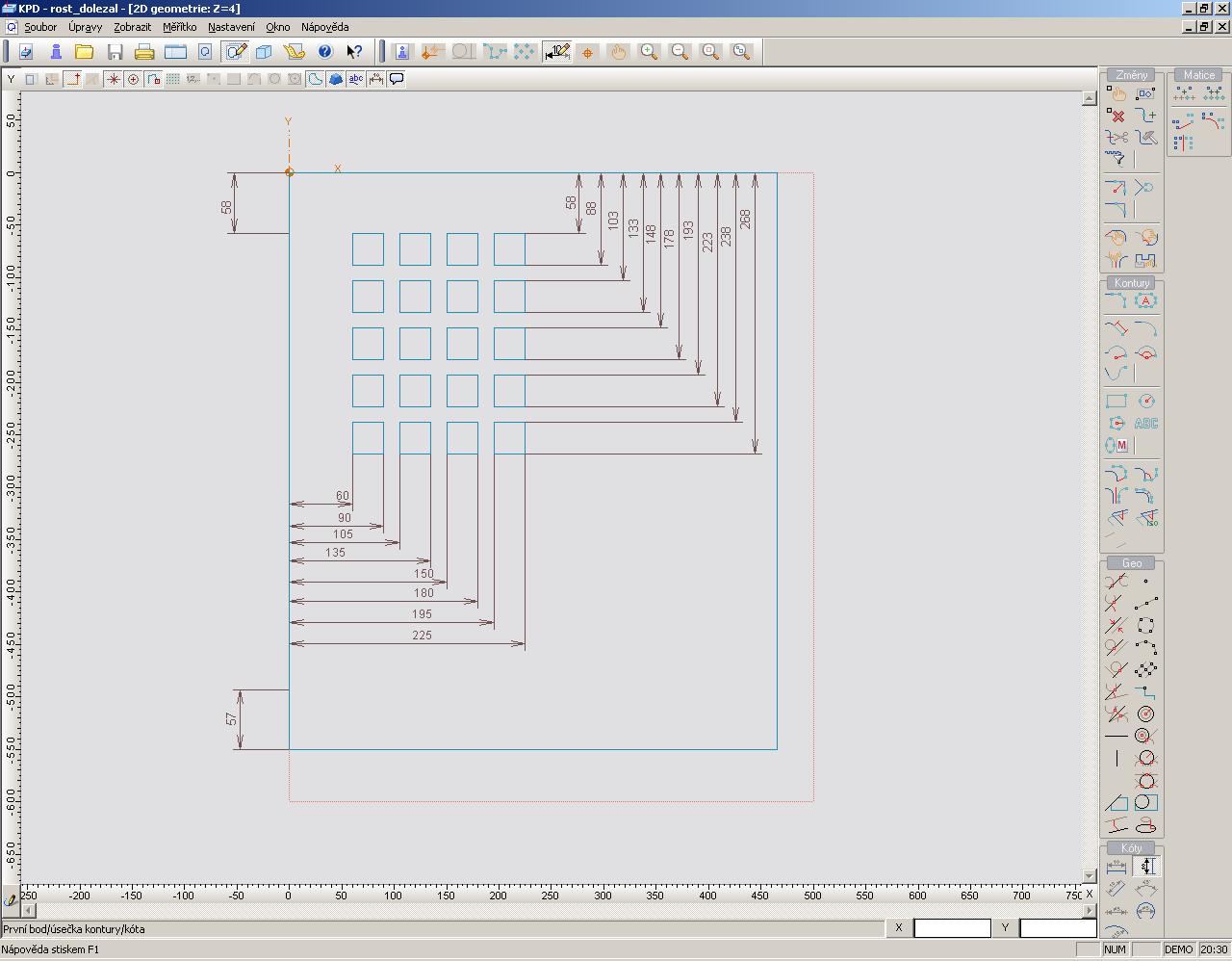1232x961 pixels.
Task: Click the Save floppy disk icon
Action: (115, 52)
